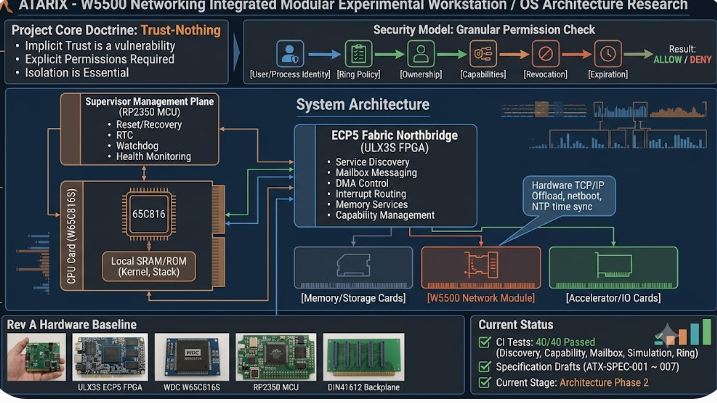Click the Hardware TCP/IP Offload callout
This screenshot has width=717, height=403.
[x=568, y=196]
